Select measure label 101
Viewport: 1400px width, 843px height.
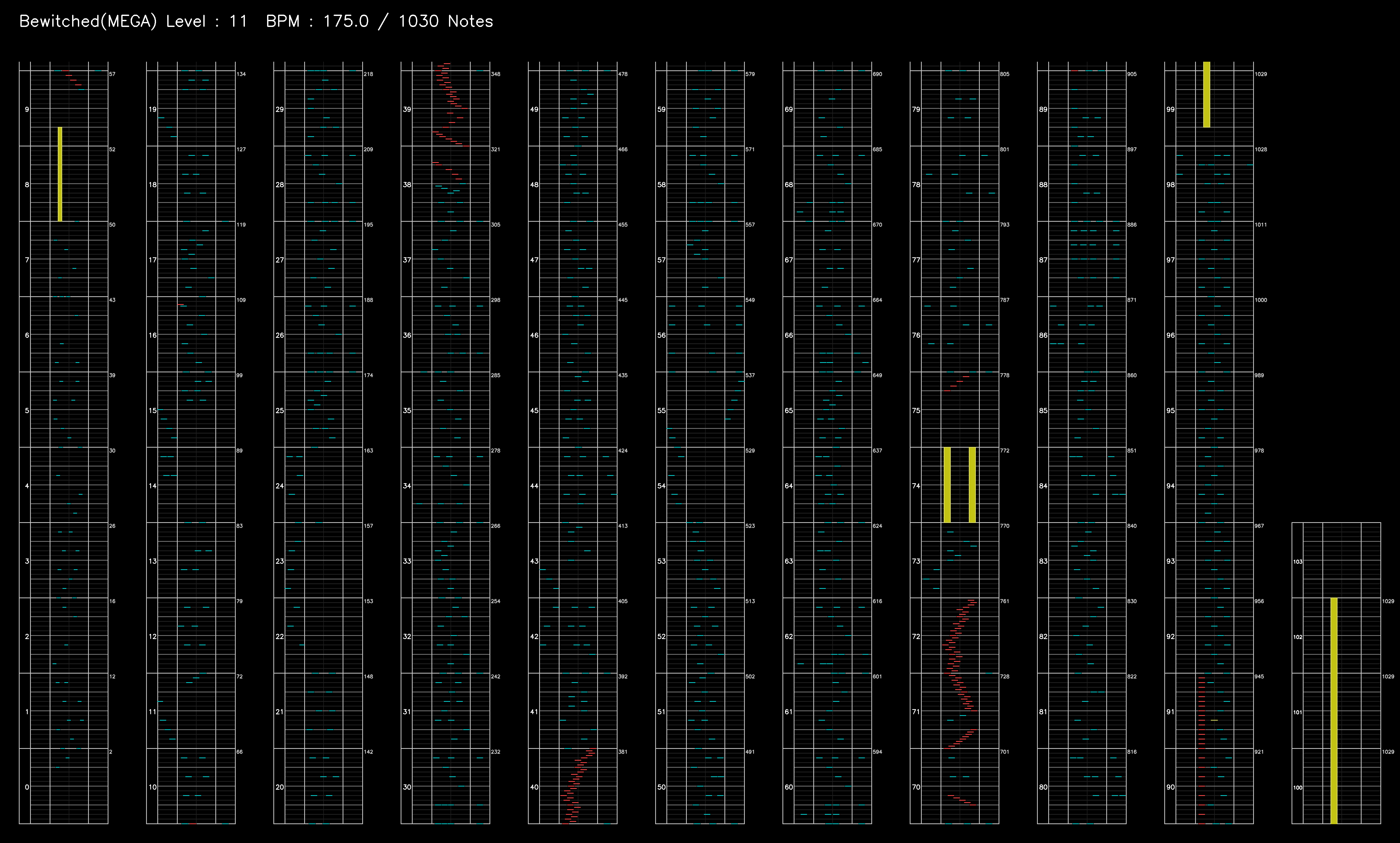tap(1298, 712)
